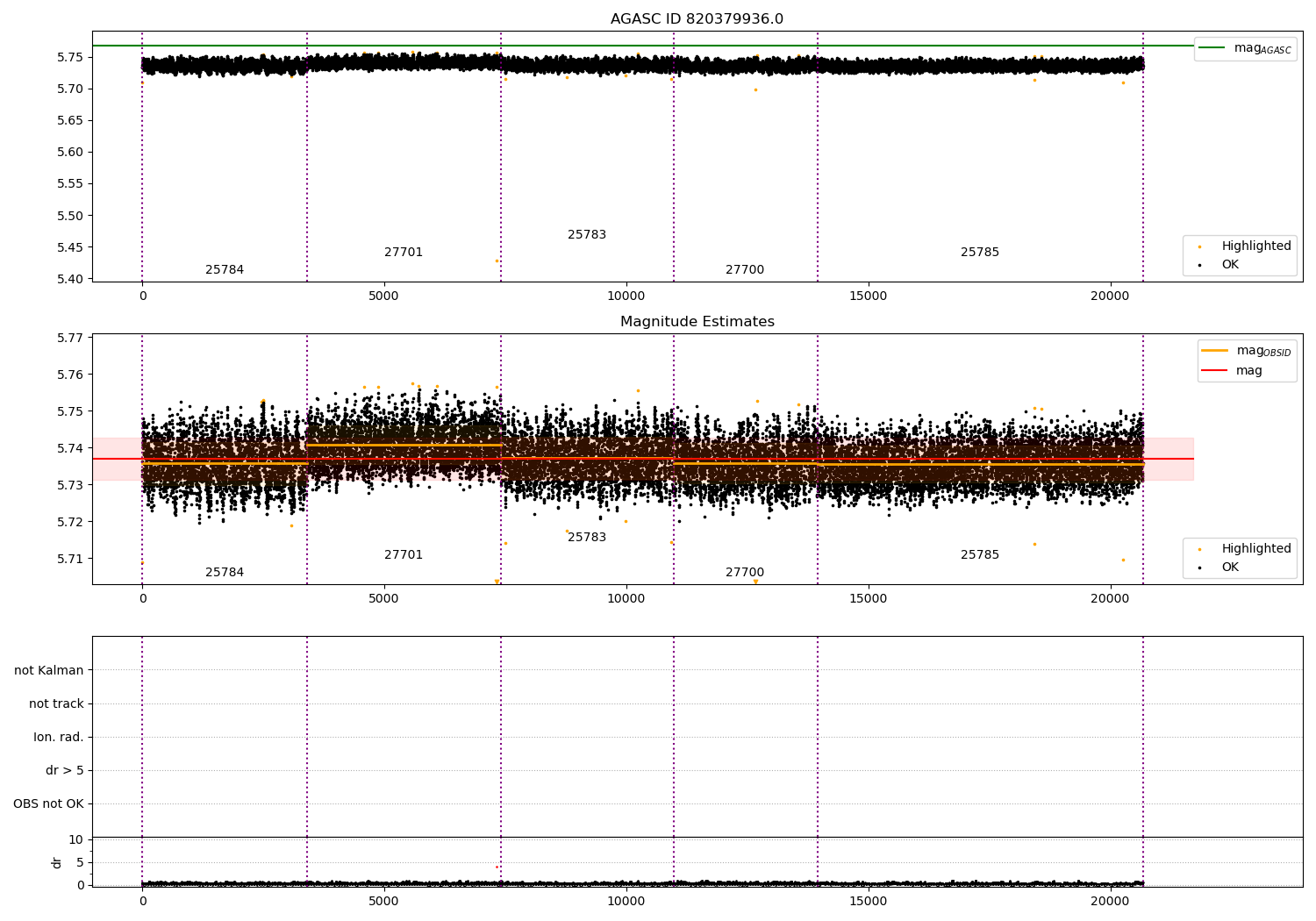Click the 5.55 y-axis tick label
Screen dimensions: 1316x921
tap(70, 184)
